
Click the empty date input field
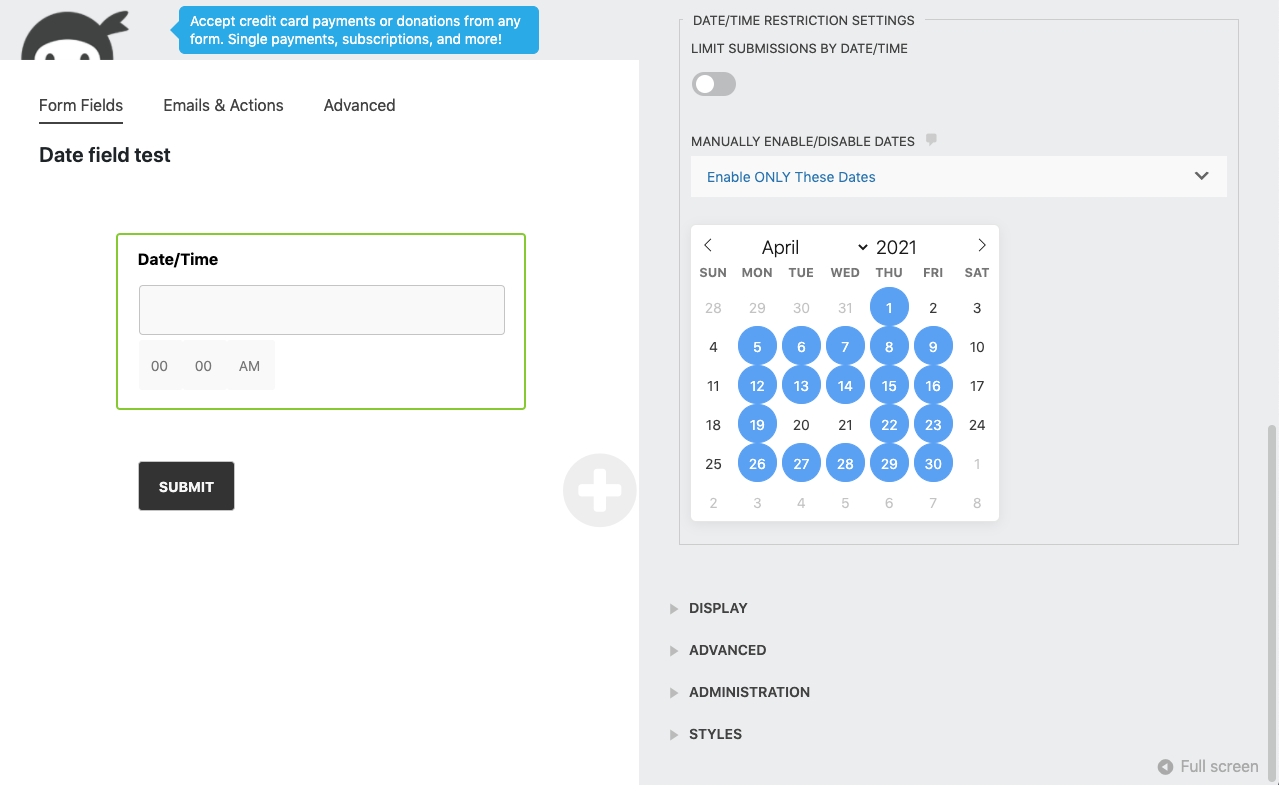(321, 309)
